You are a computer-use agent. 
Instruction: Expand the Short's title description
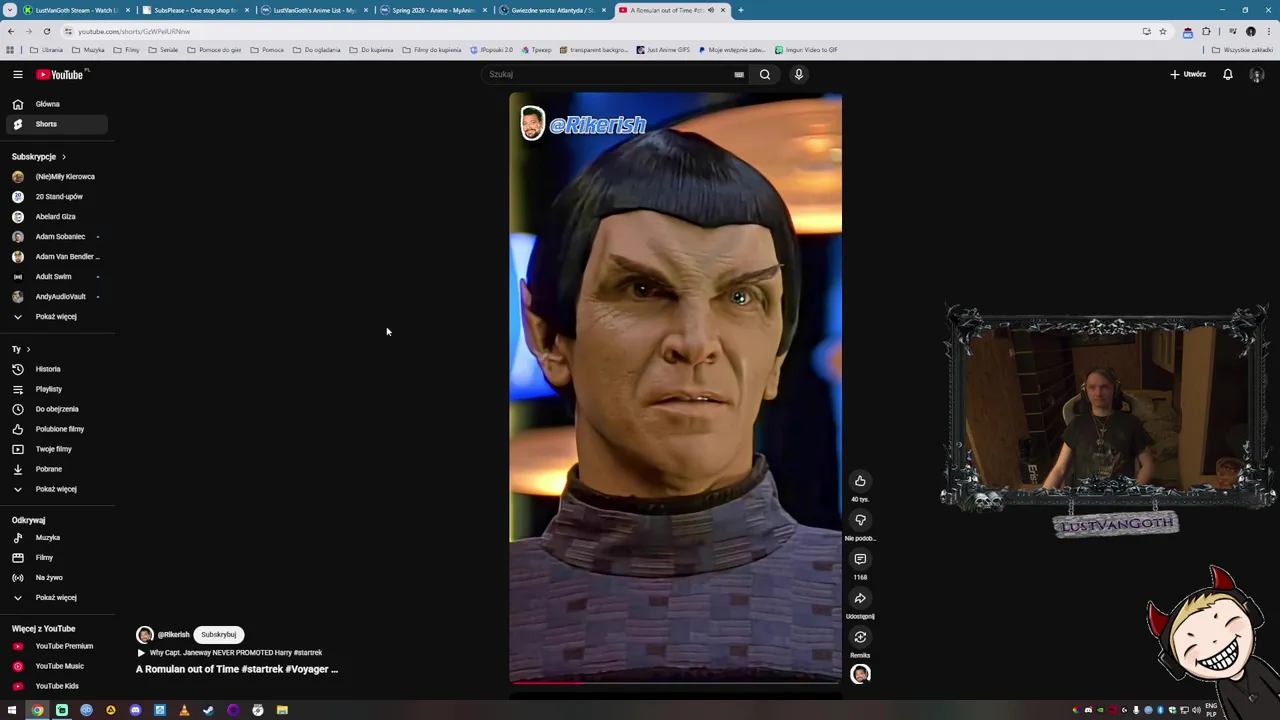[237, 669]
